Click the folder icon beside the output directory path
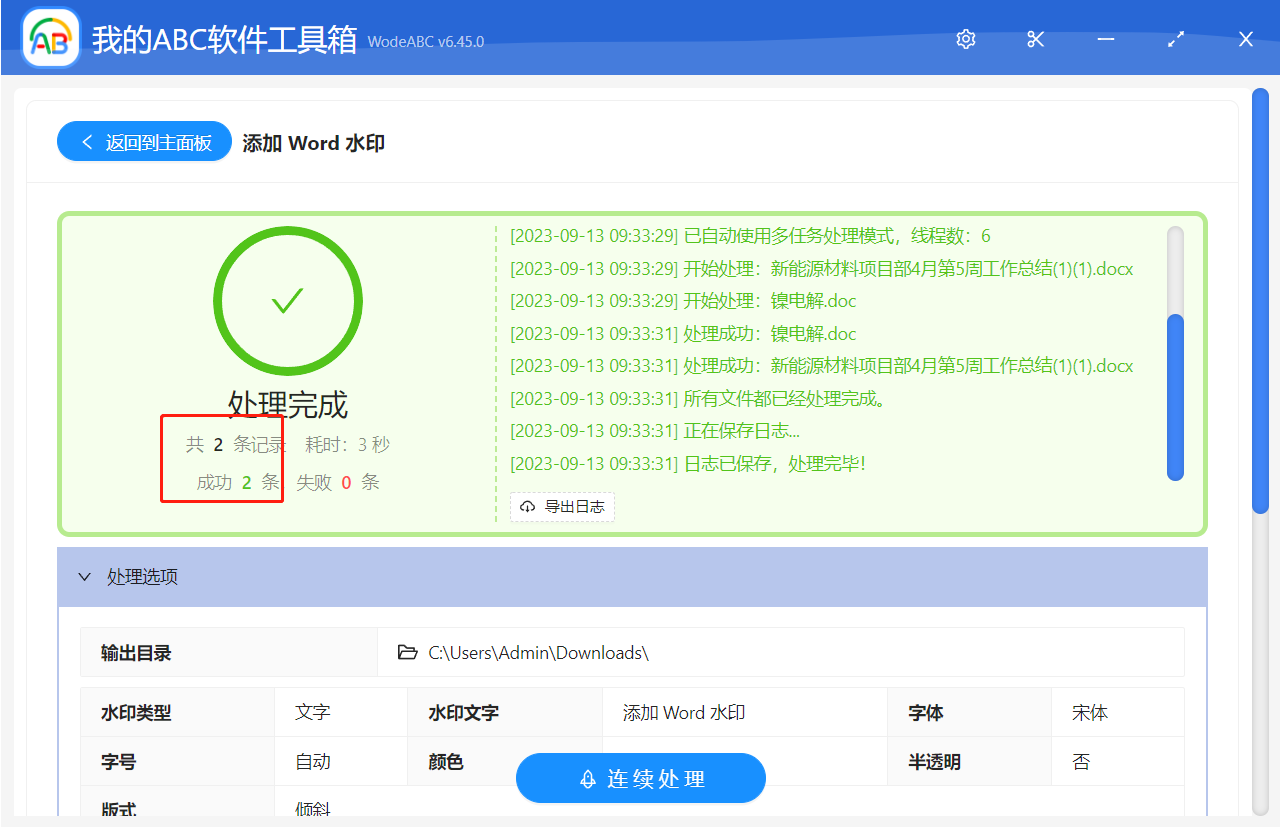 click(x=408, y=651)
